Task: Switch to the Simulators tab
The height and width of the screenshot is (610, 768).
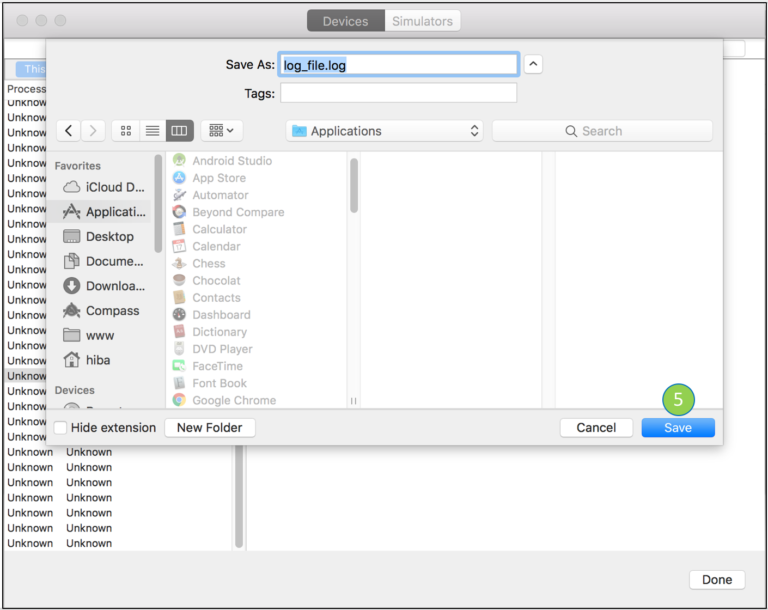Action: pyautogui.click(x=422, y=21)
